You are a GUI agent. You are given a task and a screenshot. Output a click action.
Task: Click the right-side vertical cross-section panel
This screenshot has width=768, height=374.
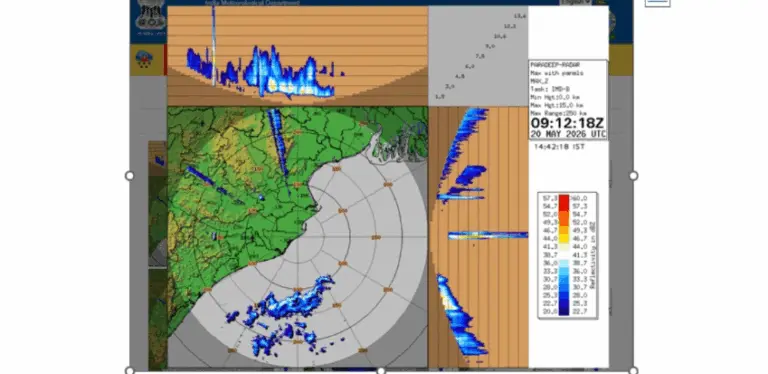[479, 237]
